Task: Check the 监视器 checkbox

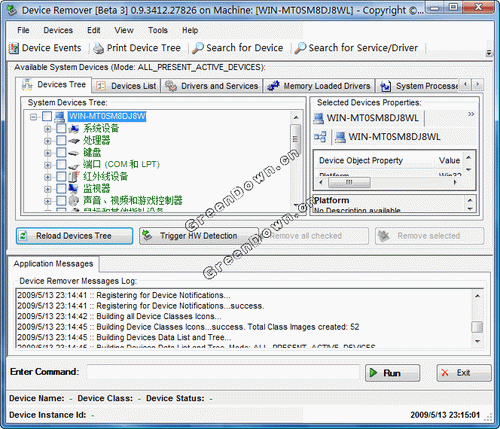Action: [61, 189]
